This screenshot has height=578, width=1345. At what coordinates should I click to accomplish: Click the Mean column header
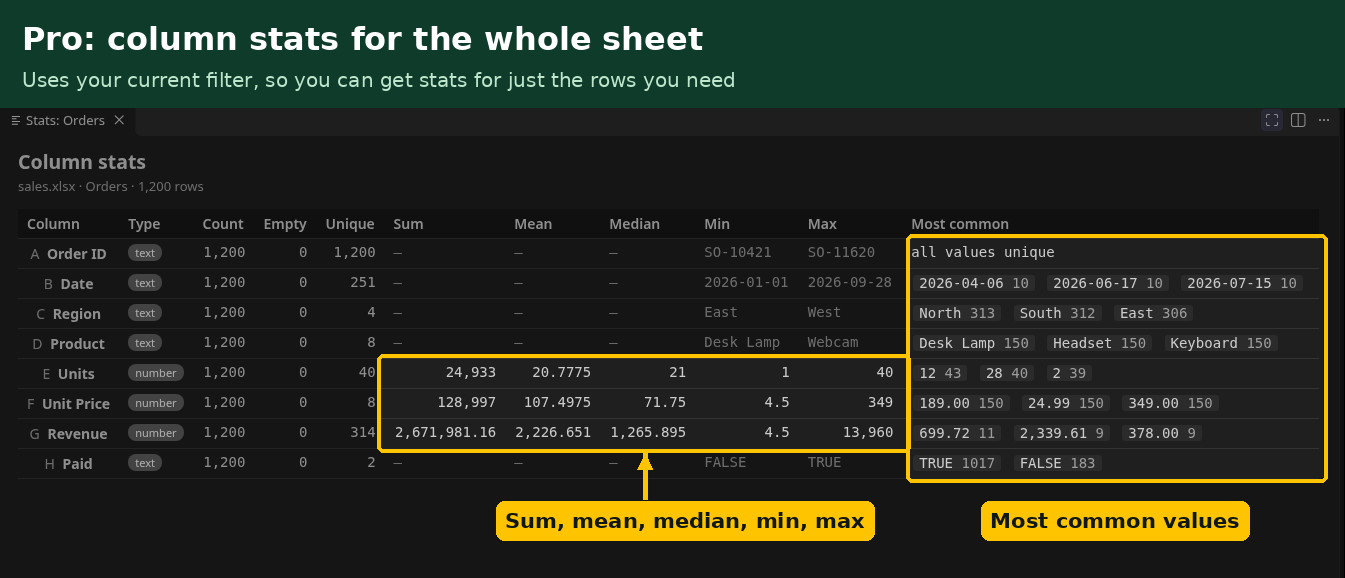[x=533, y=224]
